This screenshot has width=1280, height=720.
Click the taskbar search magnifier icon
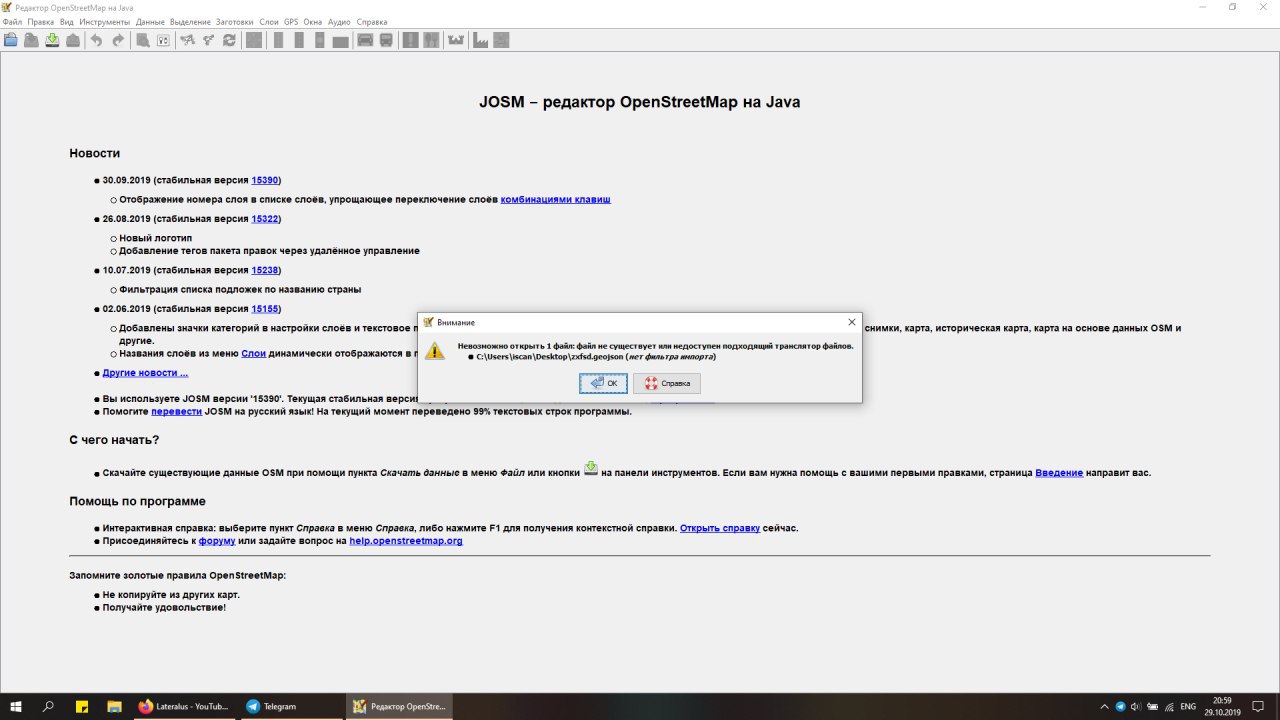[x=48, y=706]
